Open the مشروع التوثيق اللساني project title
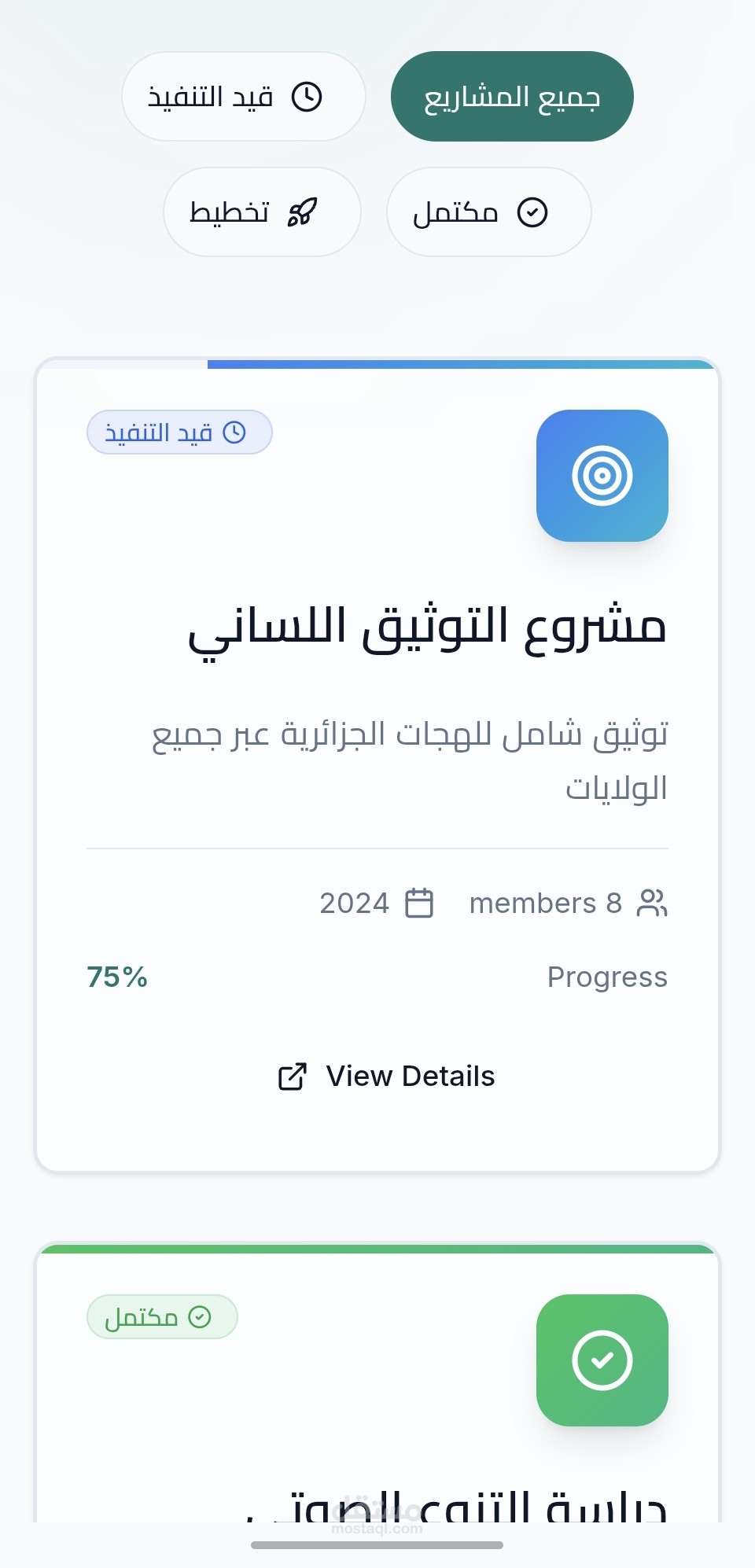755x1568 pixels. [427, 628]
